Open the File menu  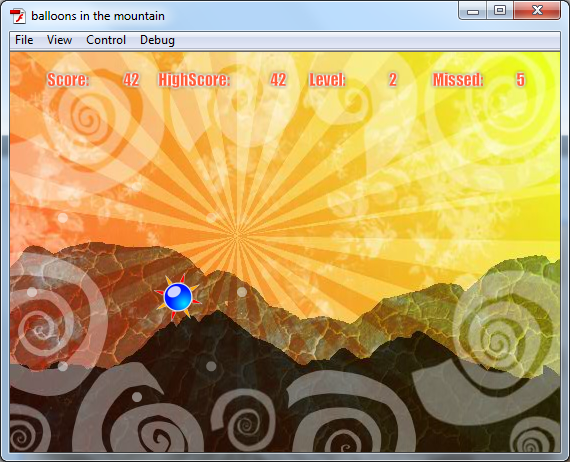click(24, 40)
